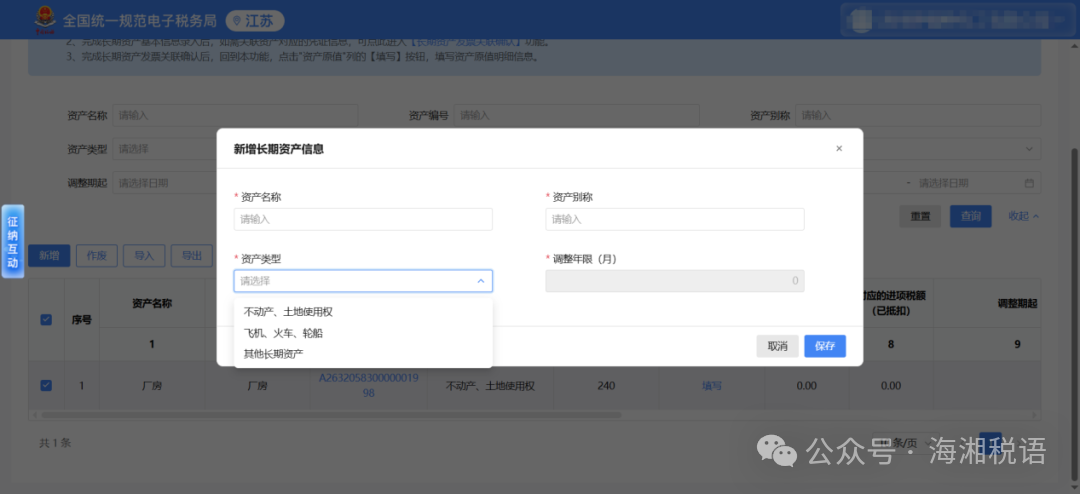Image resolution: width=1080 pixels, height=494 pixels.
Task: Click the 填写 link in row 1
Action: (x=711, y=386)
